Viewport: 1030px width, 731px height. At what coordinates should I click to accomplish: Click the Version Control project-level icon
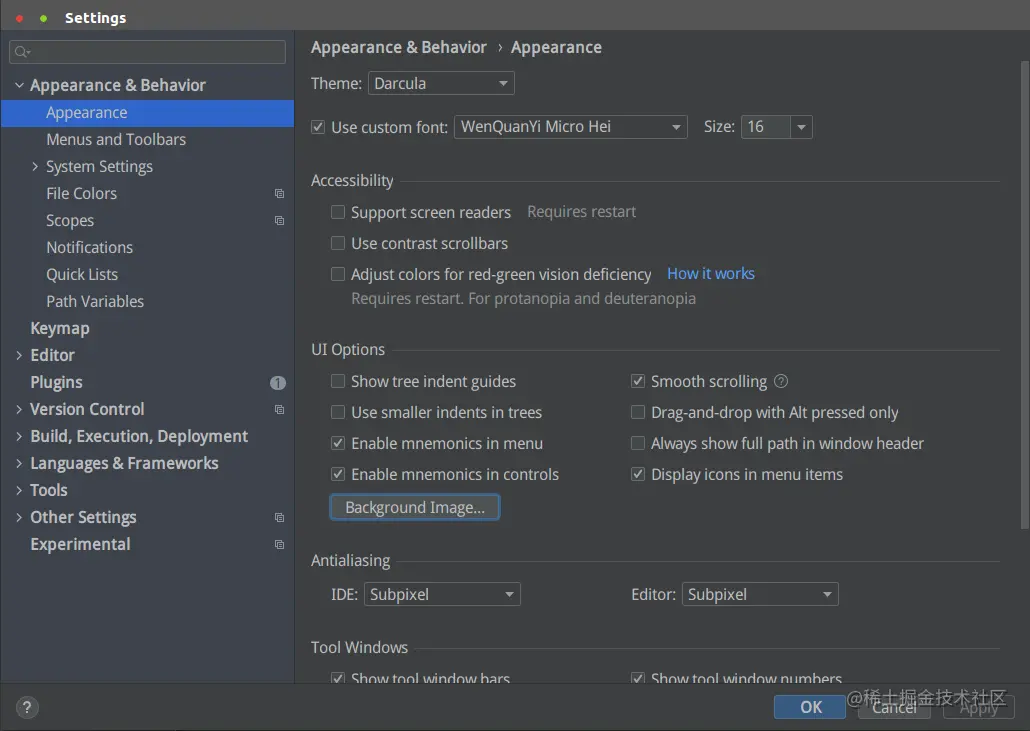tap(279, 409)
